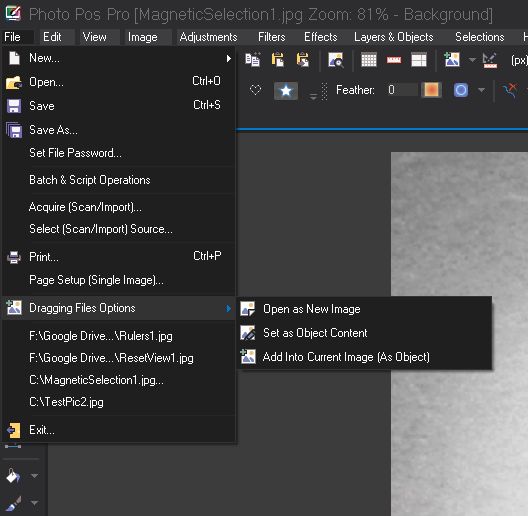This screenshot has width=528, height=516.
Task: Open the Edit menu
Action: tap(52, 37)
